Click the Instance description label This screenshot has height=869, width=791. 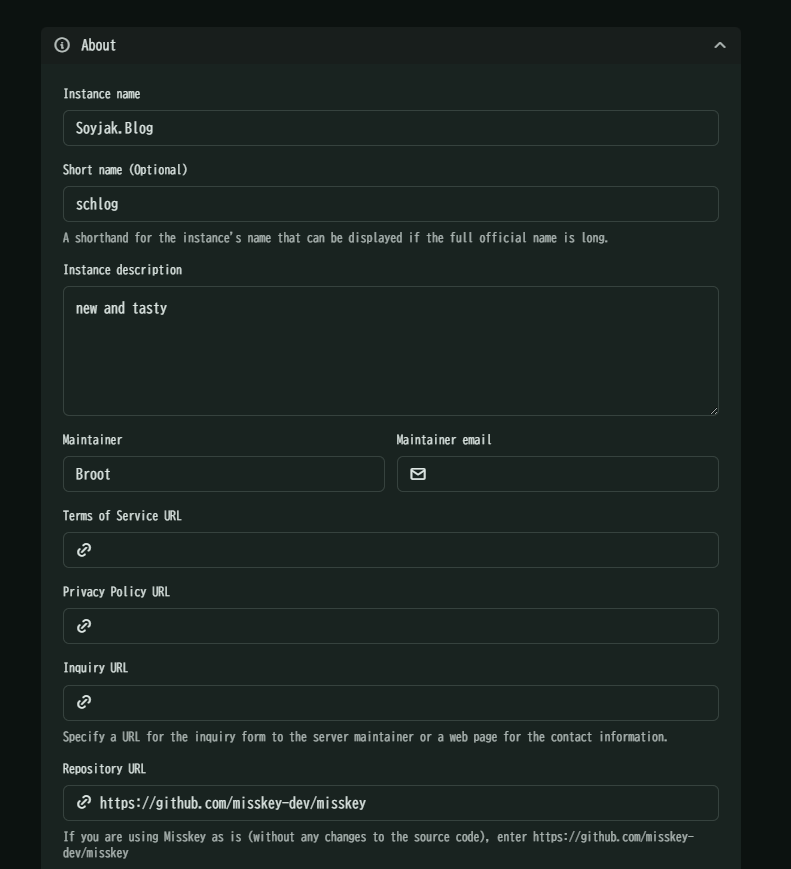[123, 270]
